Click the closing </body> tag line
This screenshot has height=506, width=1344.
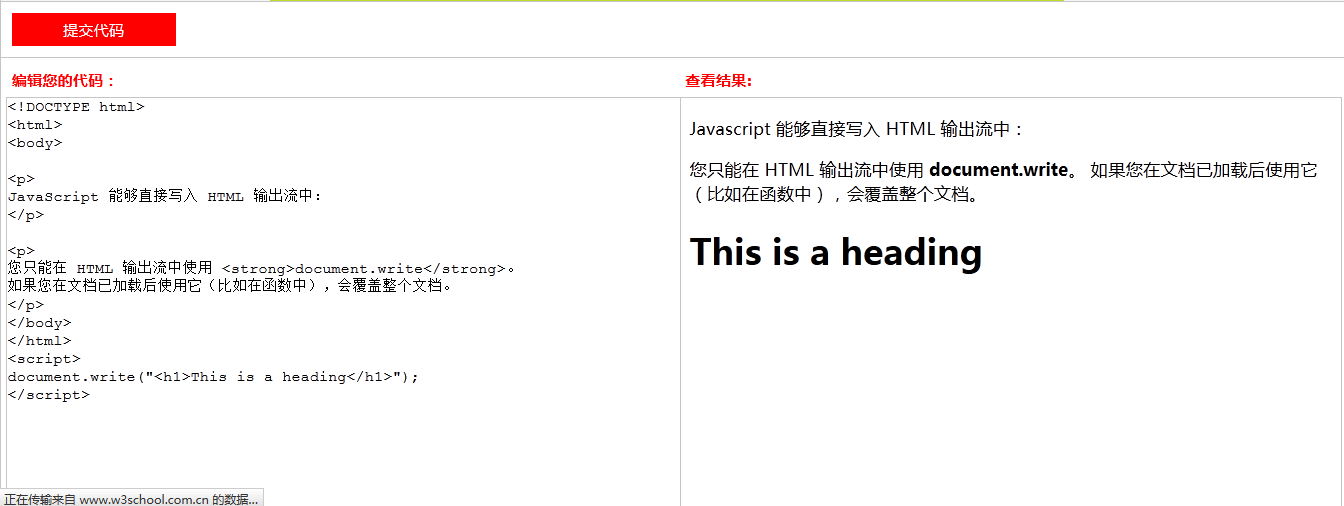(x=40, y=323)
